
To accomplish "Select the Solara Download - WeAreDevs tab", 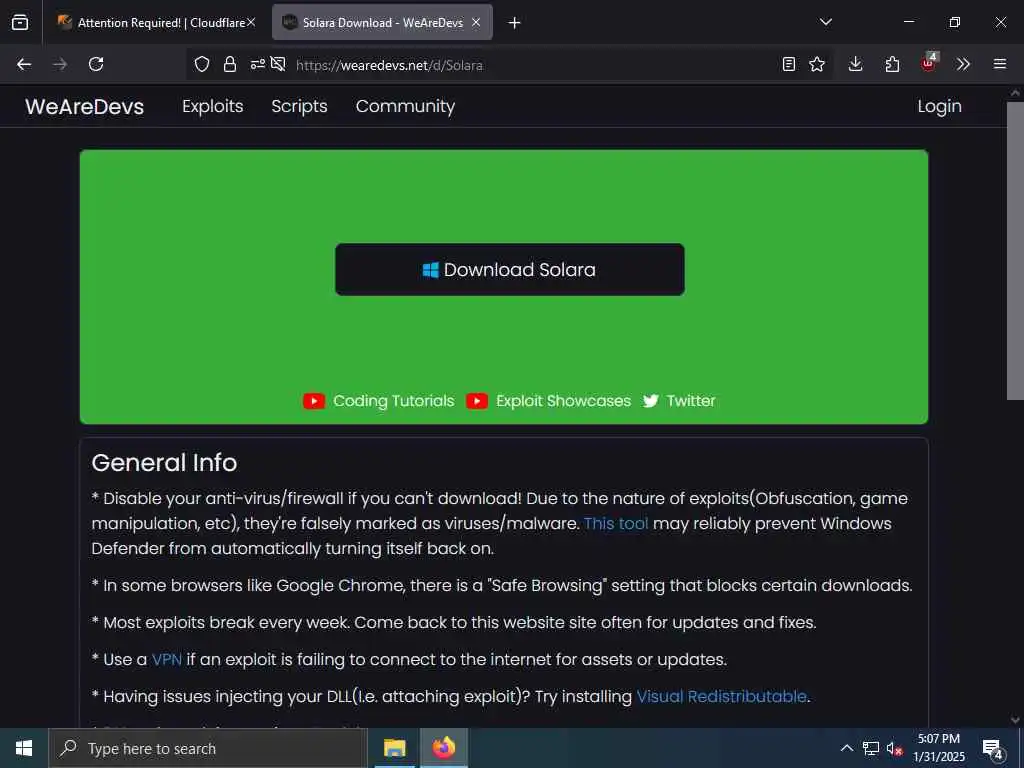I will pyautogui.click(x=382, y=23).
